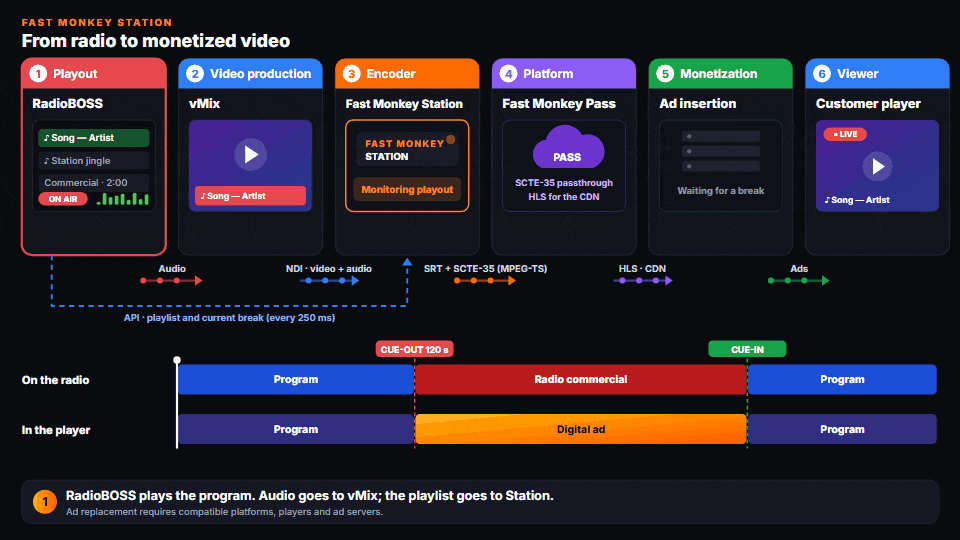Select the Monetization card header
This screenshot has width=960, height=540.
click(721, 73)
